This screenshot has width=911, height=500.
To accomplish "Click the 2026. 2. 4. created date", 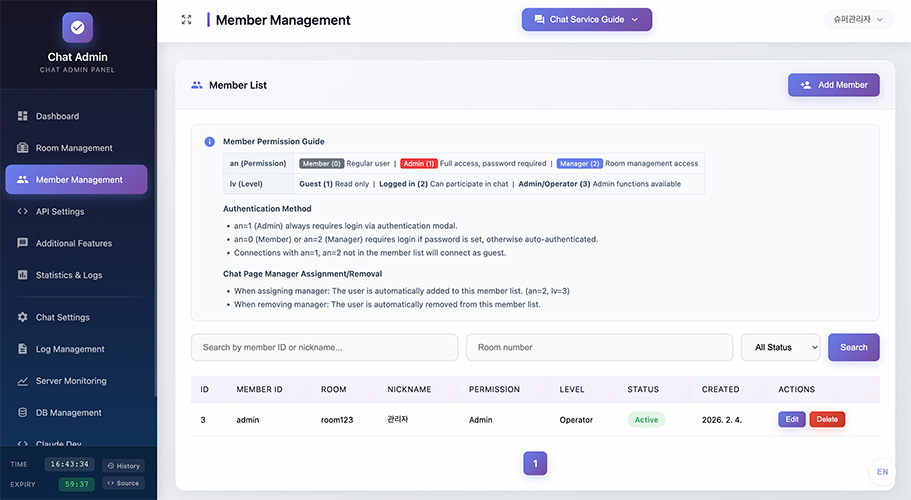I will coord(722,420).
